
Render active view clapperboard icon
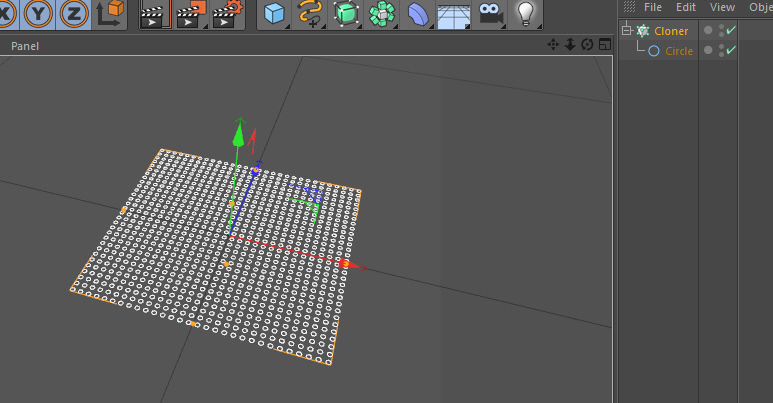155,14
